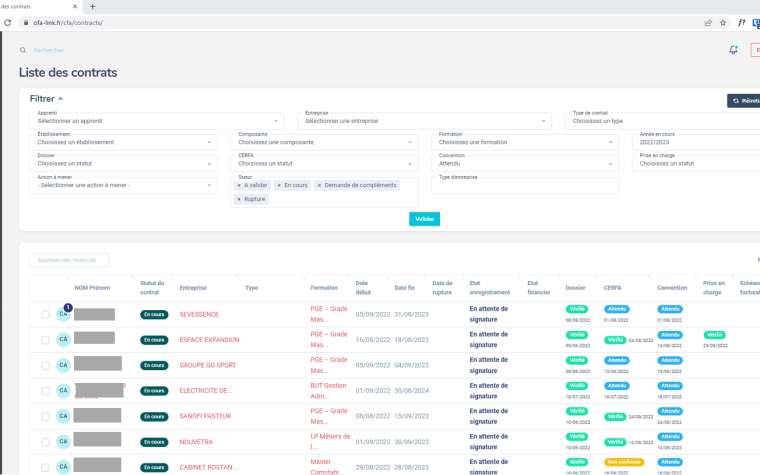Click the keyword input field above table
The image size is (760, 475).
click(68, 260)
